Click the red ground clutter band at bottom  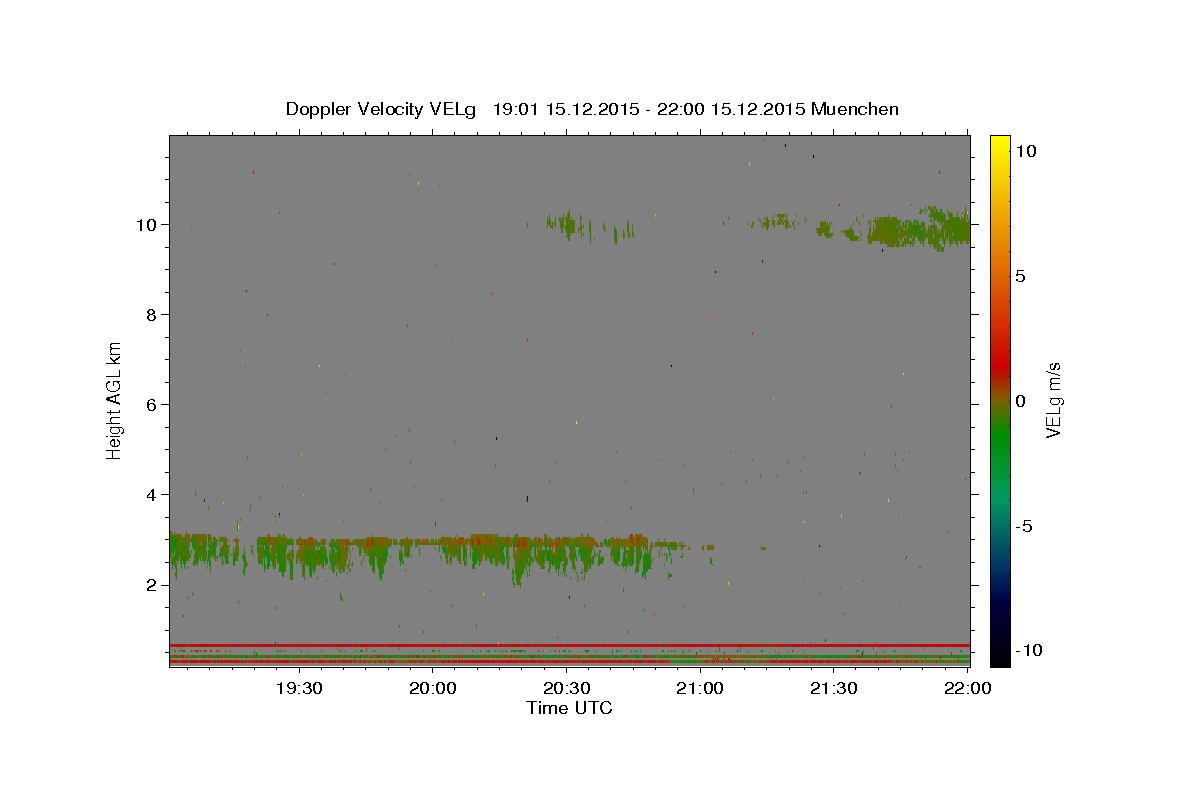[569, 645]
